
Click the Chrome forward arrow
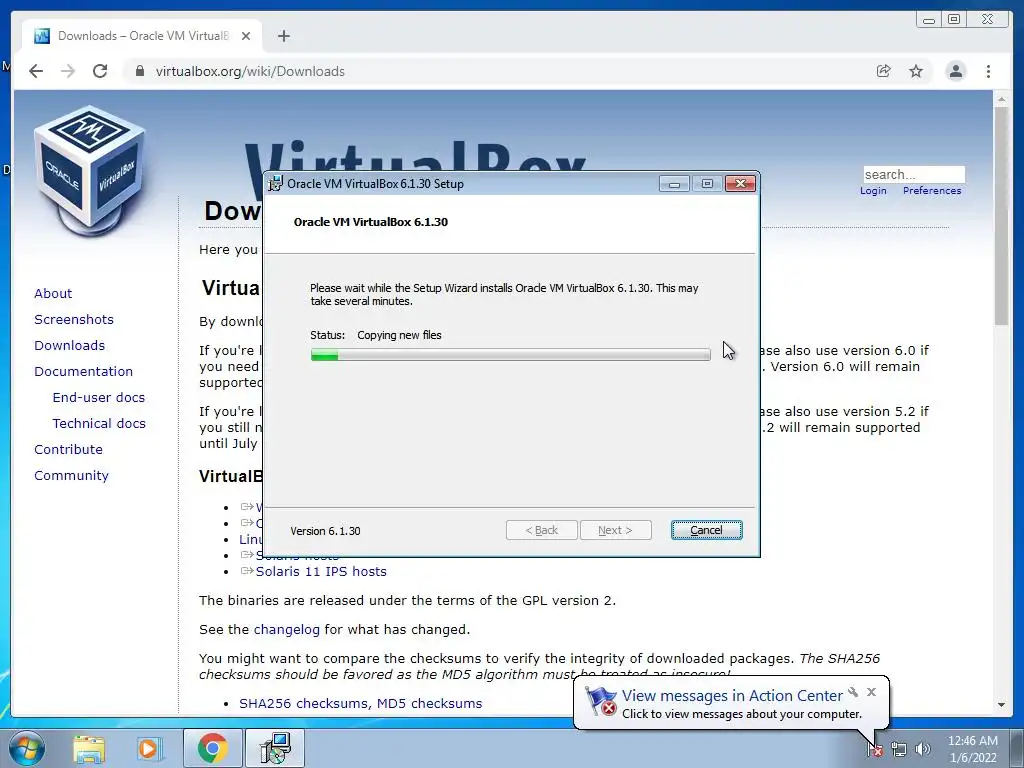click(68, 71)
